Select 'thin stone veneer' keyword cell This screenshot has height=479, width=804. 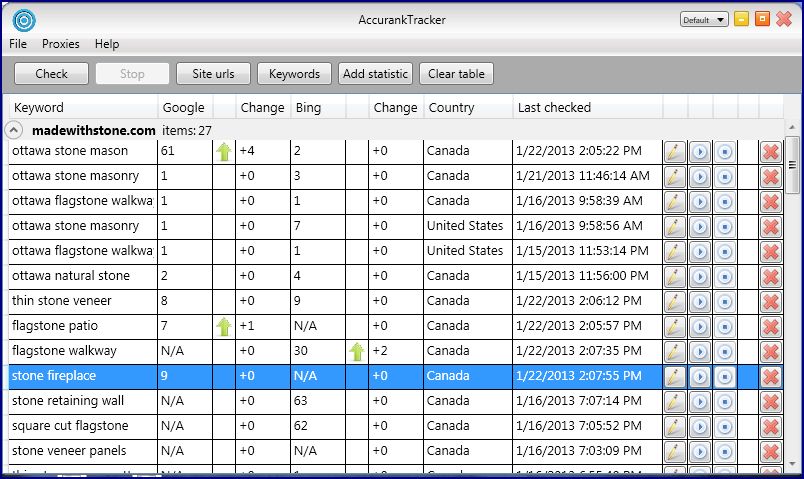click(83, 302)
